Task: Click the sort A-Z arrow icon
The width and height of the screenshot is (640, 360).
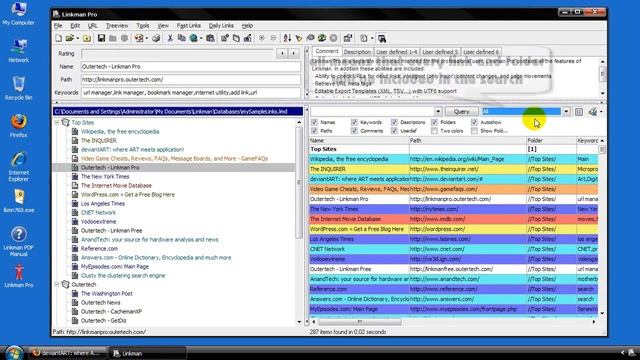Action: point(287,38)
